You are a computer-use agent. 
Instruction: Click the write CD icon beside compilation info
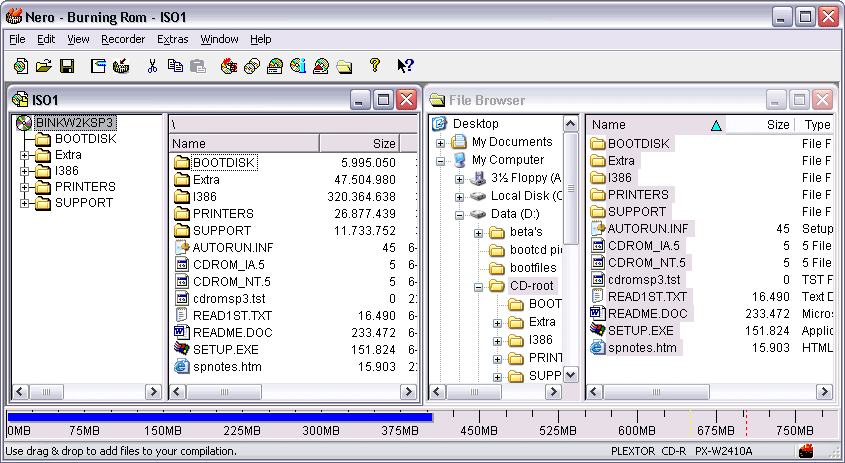(x=121, y=66)
